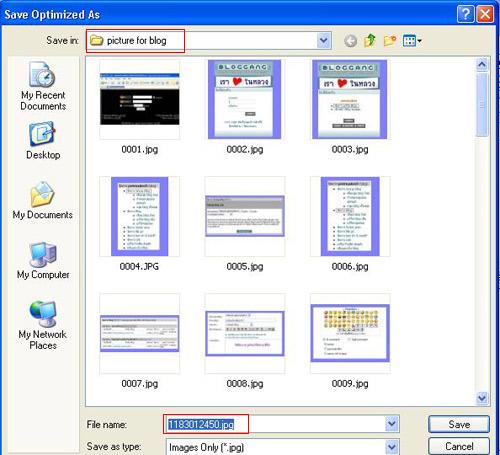Expand the Save in folder dropdown

(x=323, y=41)
